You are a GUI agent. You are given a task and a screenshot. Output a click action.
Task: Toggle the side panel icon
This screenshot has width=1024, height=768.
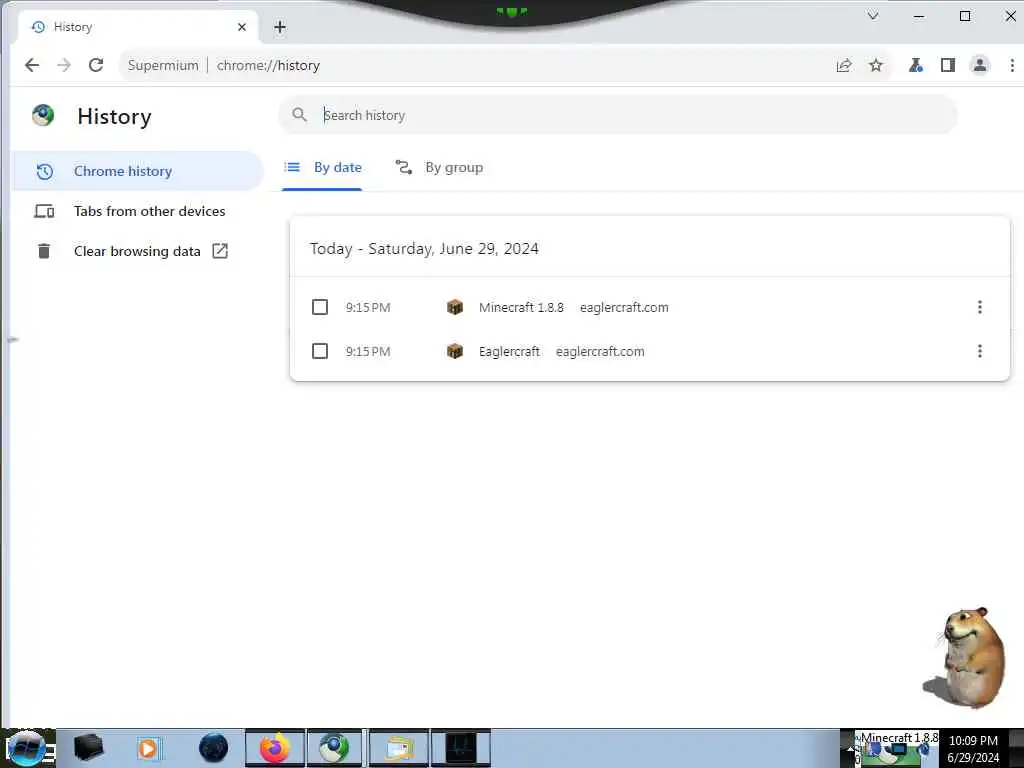[948, 65]
